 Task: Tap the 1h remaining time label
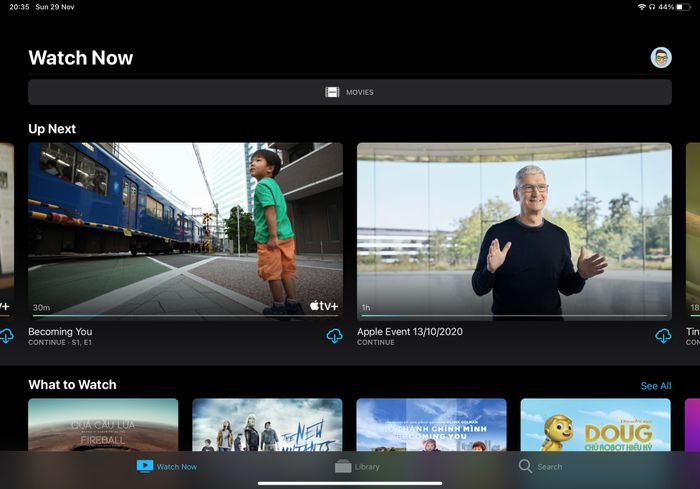coord(366,307)
